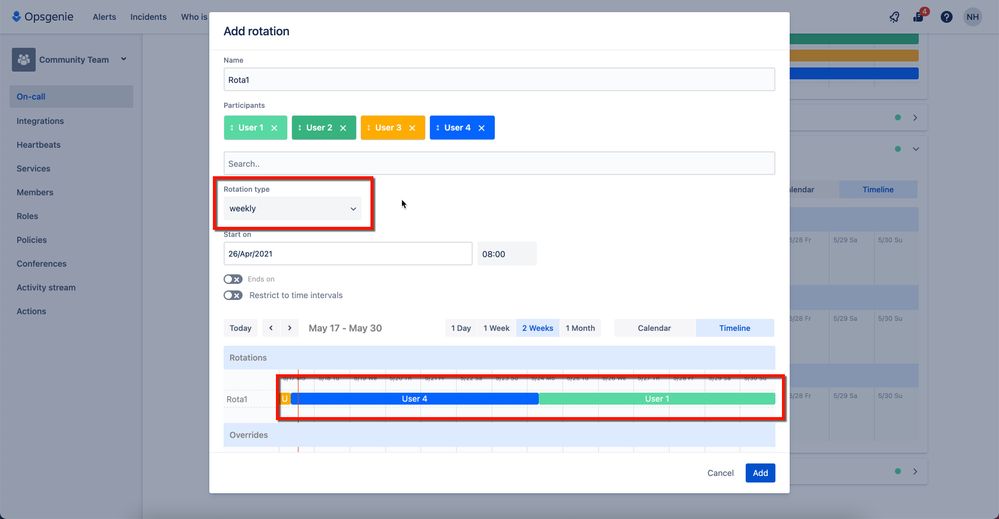Click the Who is on-call nav item
The height and width of the screenshot is (519, 999).
(194, 17)
